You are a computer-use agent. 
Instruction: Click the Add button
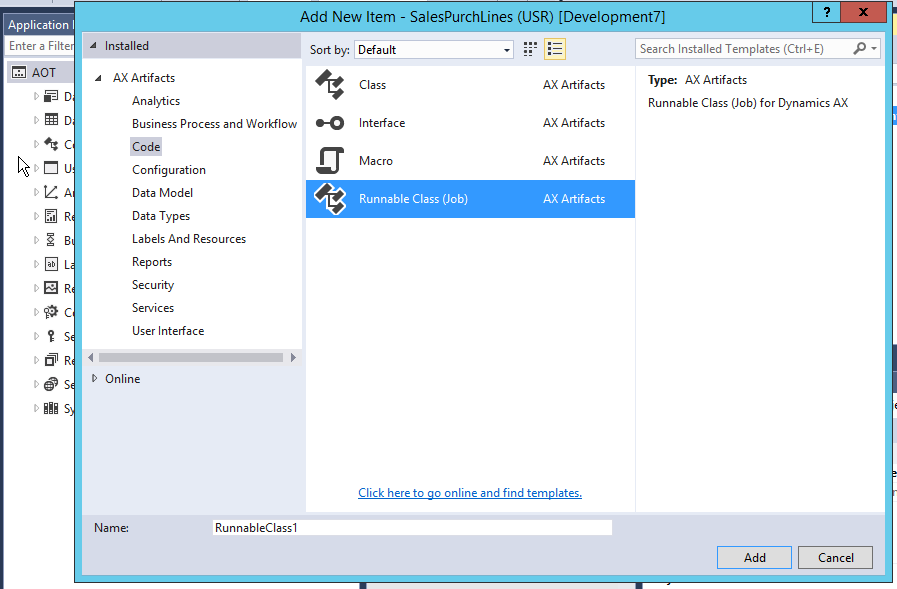click(x=753, y=557)
